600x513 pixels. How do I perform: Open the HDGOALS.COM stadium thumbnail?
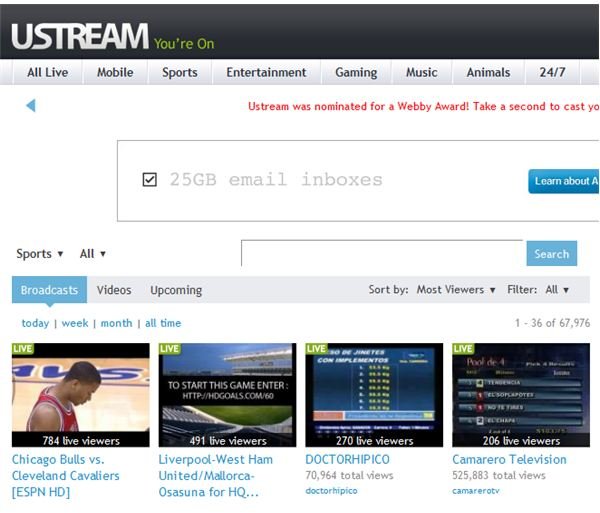227,395
